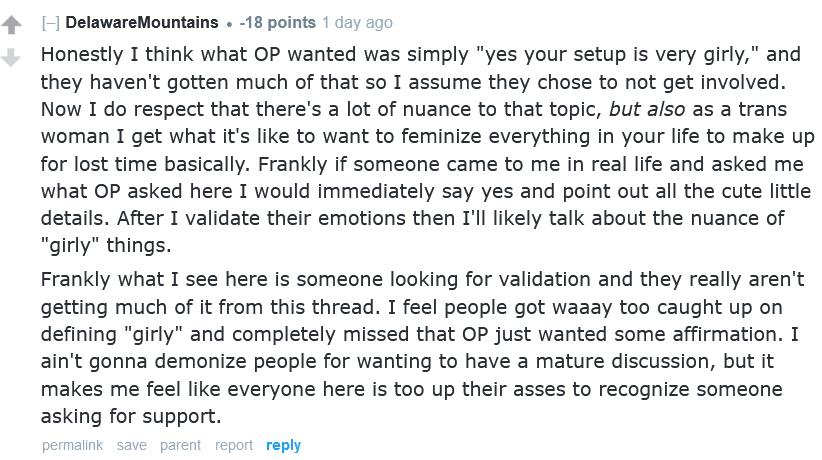Collapse the comment with the [–] toggle
This screenshot has height=460, width=822.
50,22
